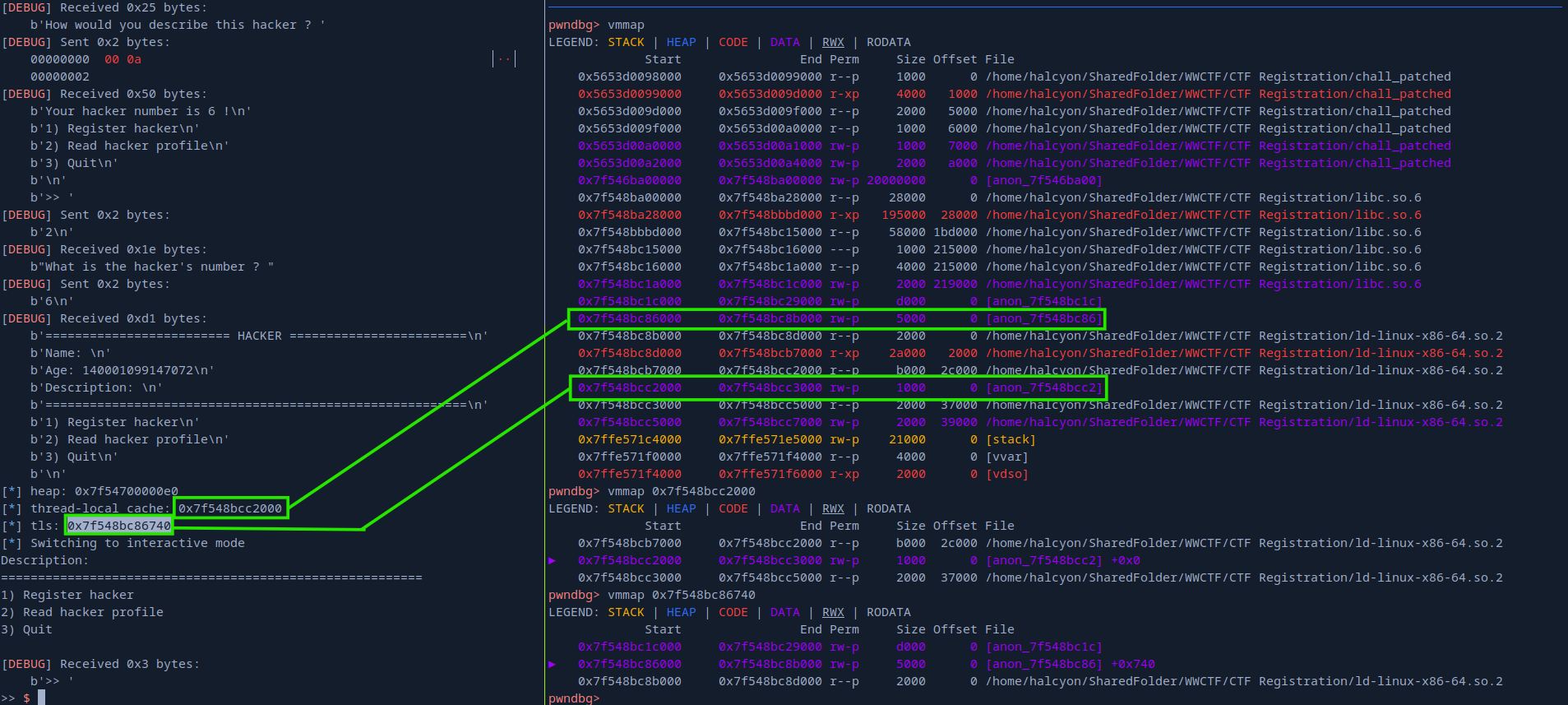Click the arrow marker beside the anon_7f548bcc2 +0x0 row

tap(553, 561)
